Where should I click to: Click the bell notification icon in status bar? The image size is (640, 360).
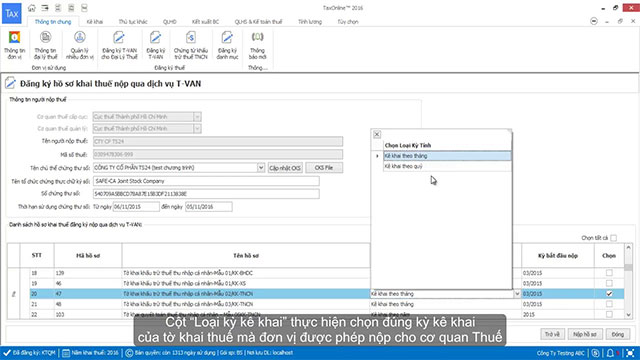[x=610, y=353]
